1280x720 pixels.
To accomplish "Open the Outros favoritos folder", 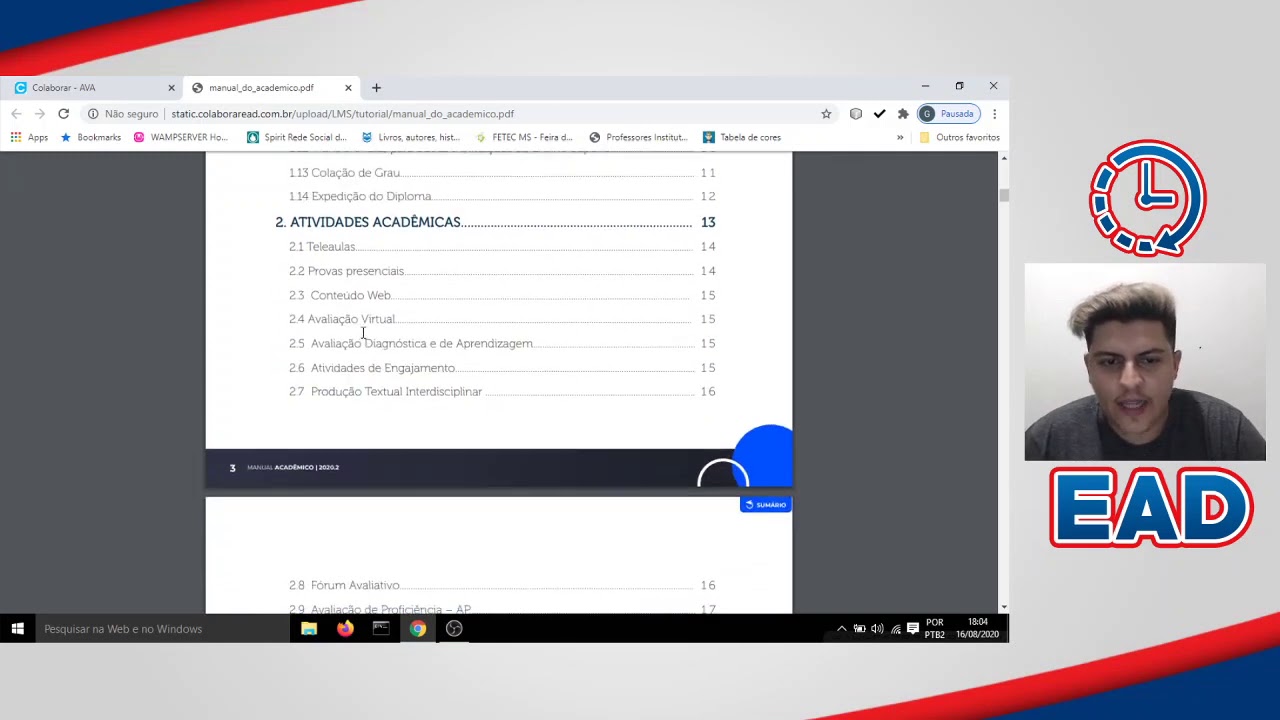I will [959, 137].
